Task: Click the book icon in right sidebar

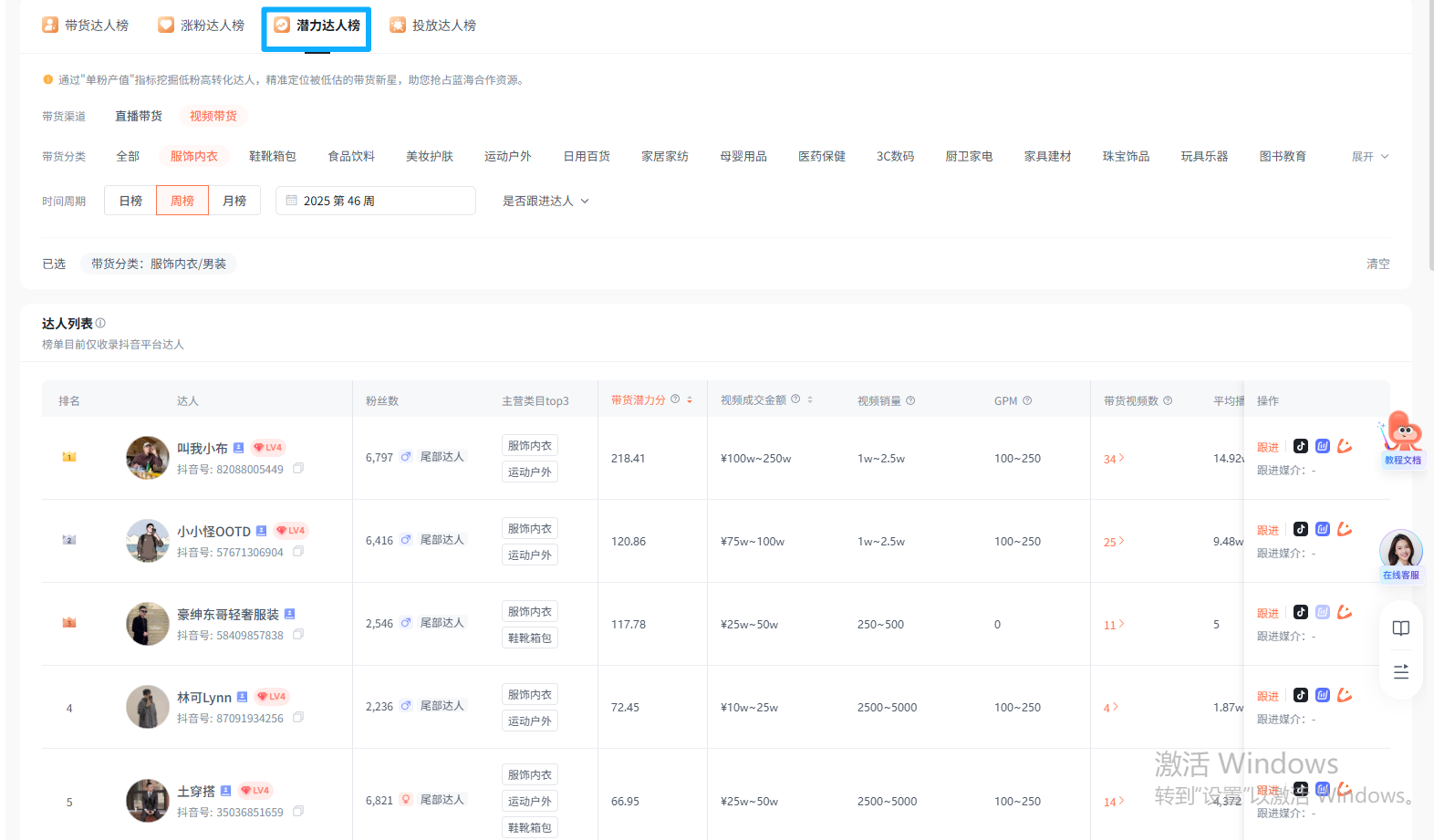Action: 1401,628
